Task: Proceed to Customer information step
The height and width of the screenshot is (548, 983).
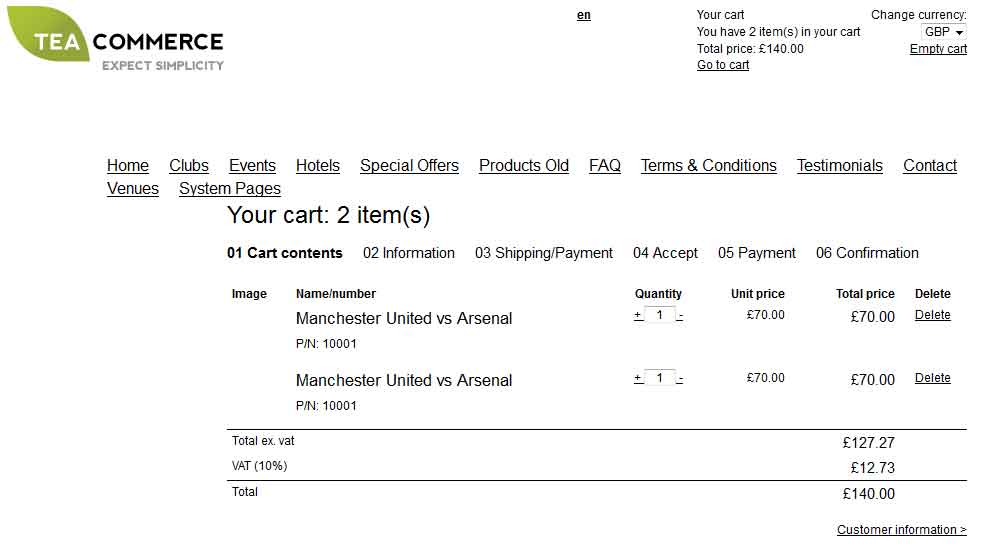Action: (x=902, y=530)
